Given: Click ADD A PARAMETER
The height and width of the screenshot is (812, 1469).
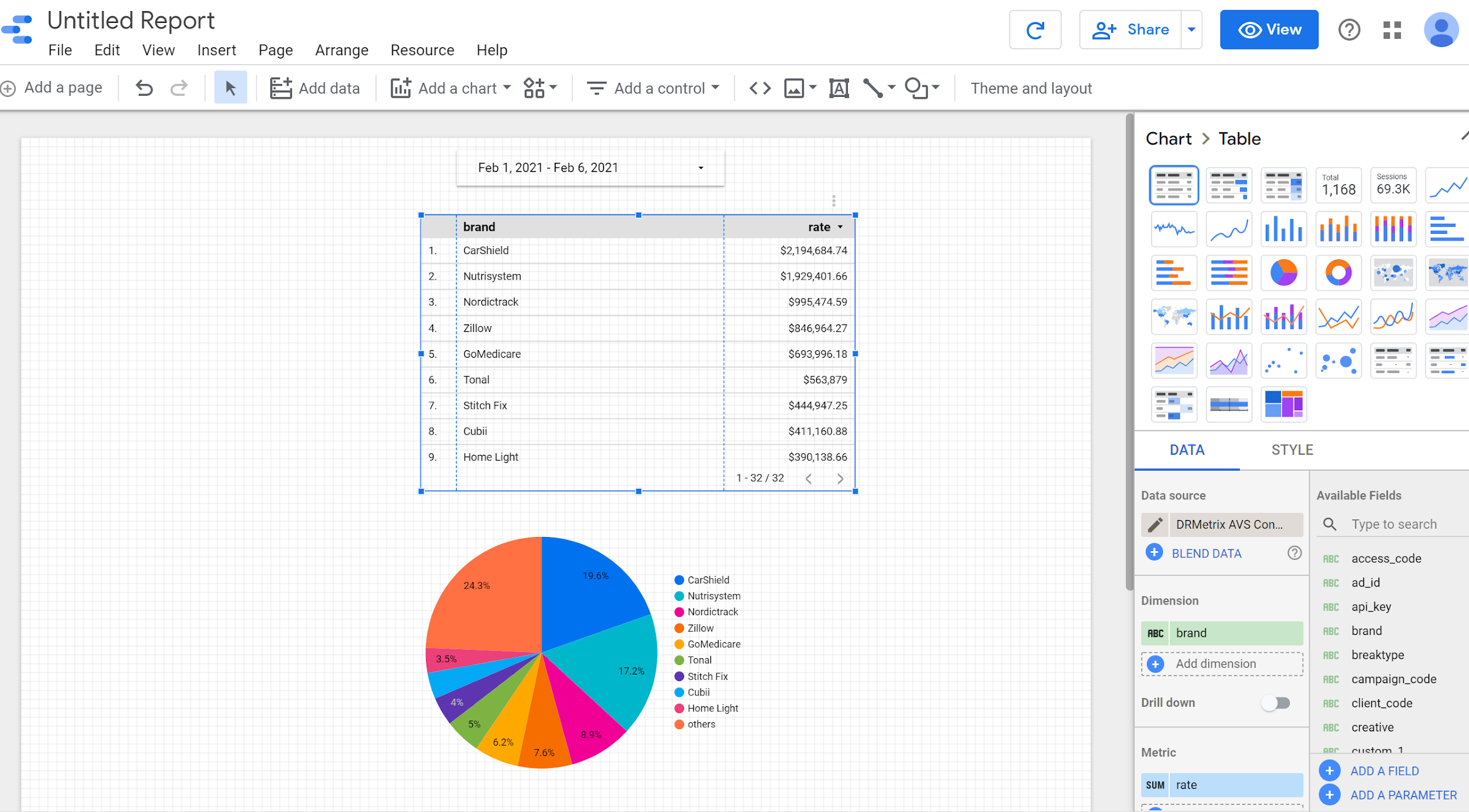Looking at the screenshot, I should coord(1403,795).
